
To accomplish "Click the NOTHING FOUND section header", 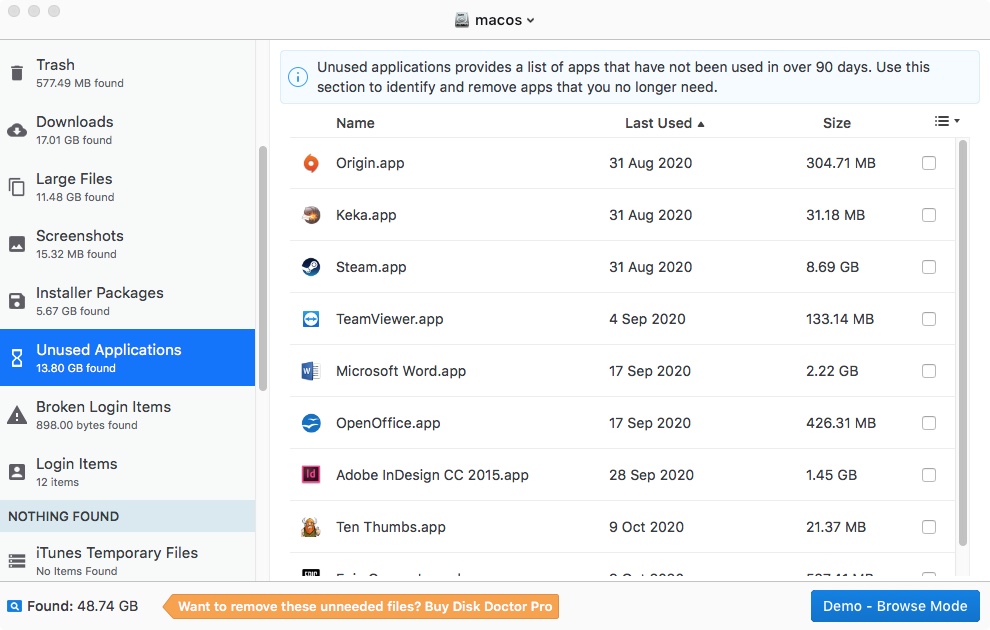I will click(x=128, y=516).
